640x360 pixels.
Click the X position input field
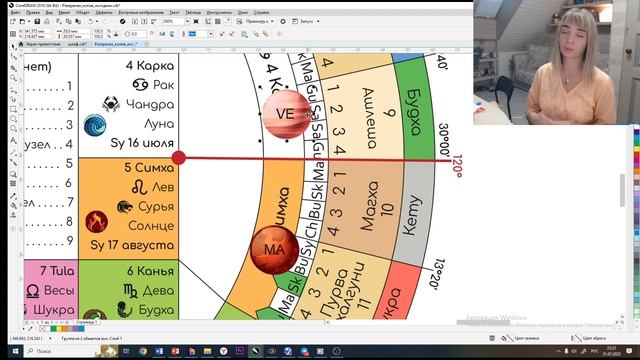38,31
